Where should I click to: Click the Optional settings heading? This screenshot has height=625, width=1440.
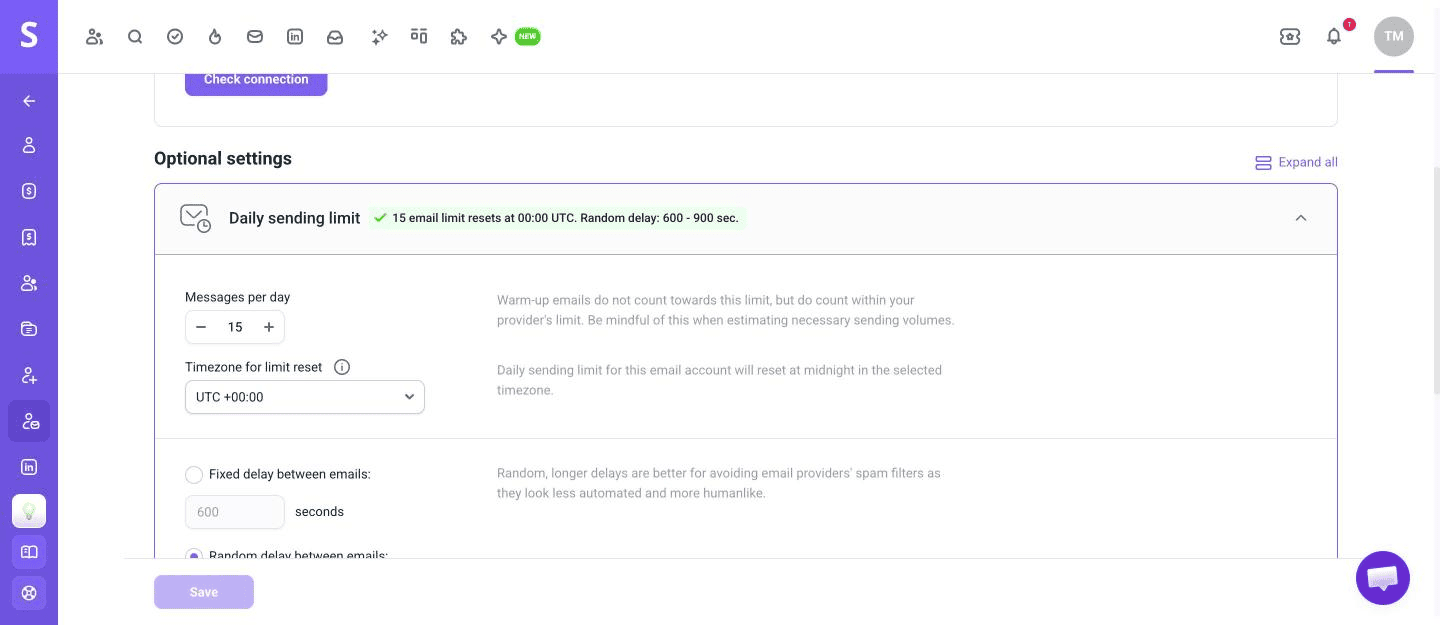(223, 158)
